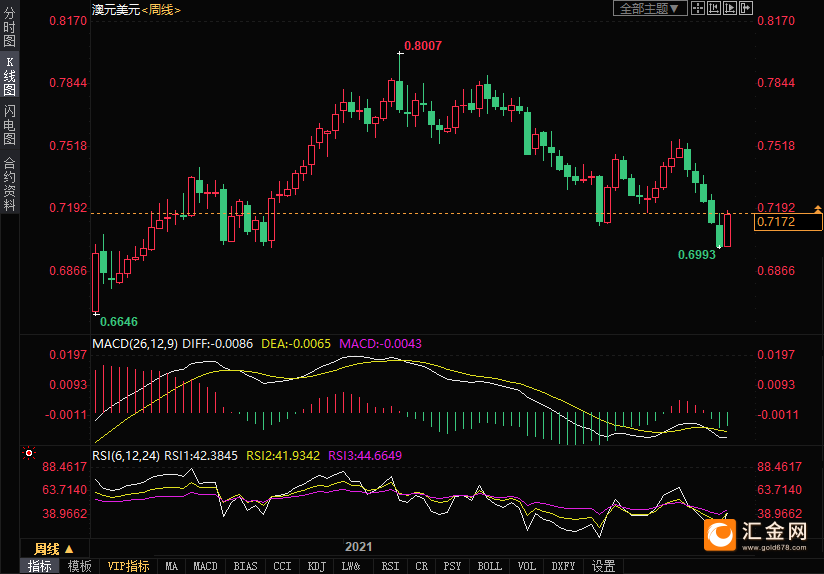Click the chart play-forward axis icon
Viewport: 824px width, 574px height.
(x=730, y=8)
